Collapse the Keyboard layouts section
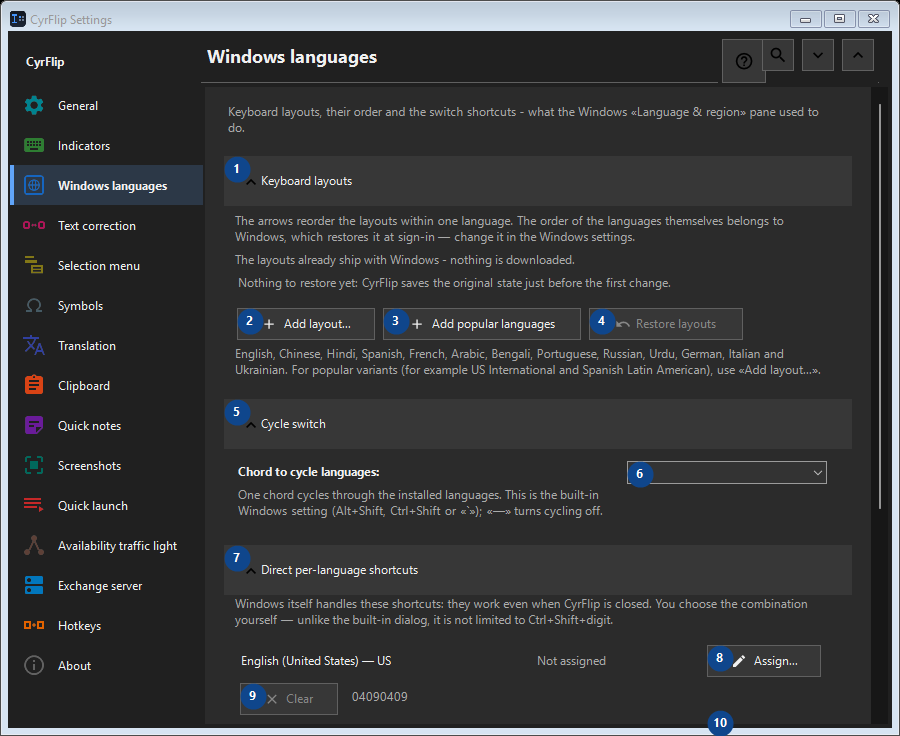The width and height of the screenshot is (900, 736). pyautogui.click(x=537, y=181)
